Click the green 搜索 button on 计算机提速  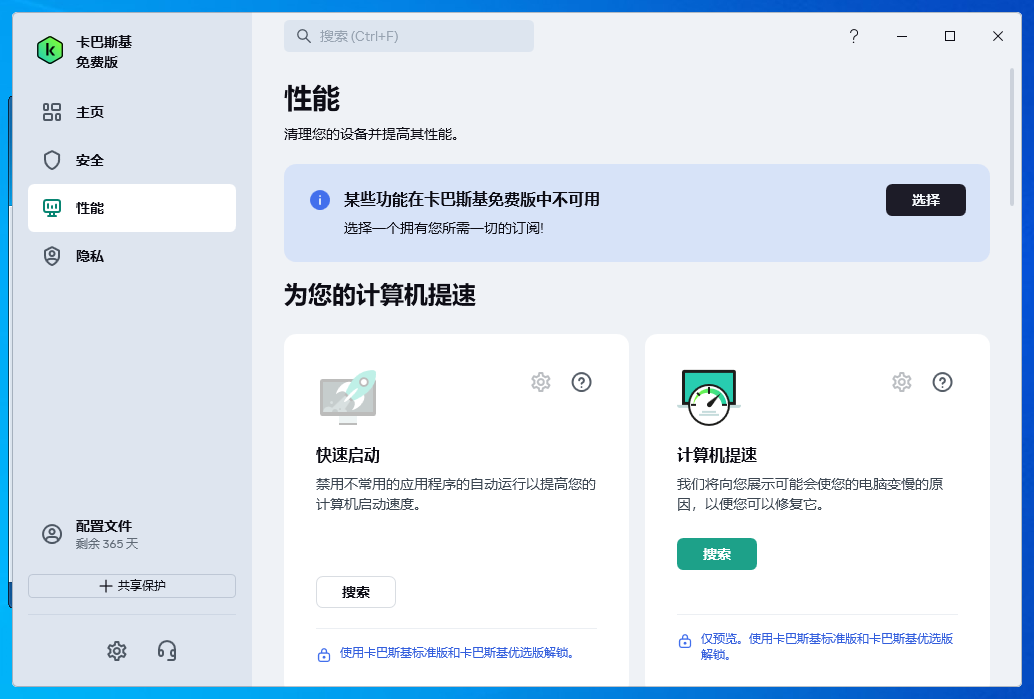pyautogui.click(x=717, y=551)
